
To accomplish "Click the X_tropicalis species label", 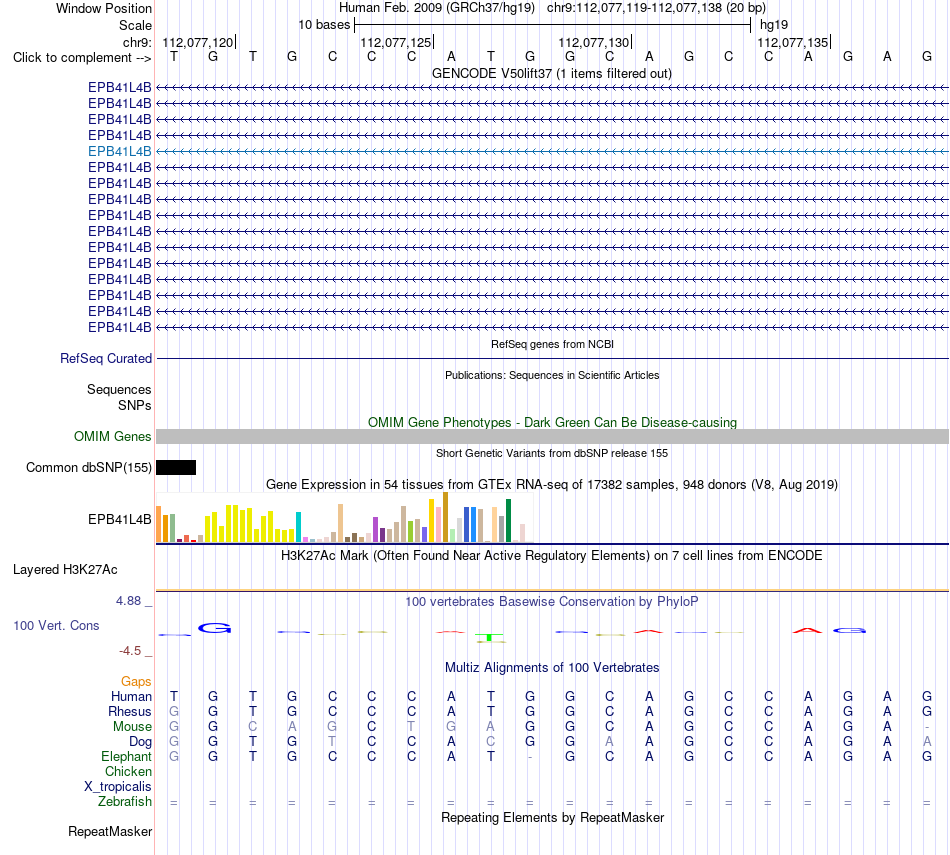I will (118, 787).
